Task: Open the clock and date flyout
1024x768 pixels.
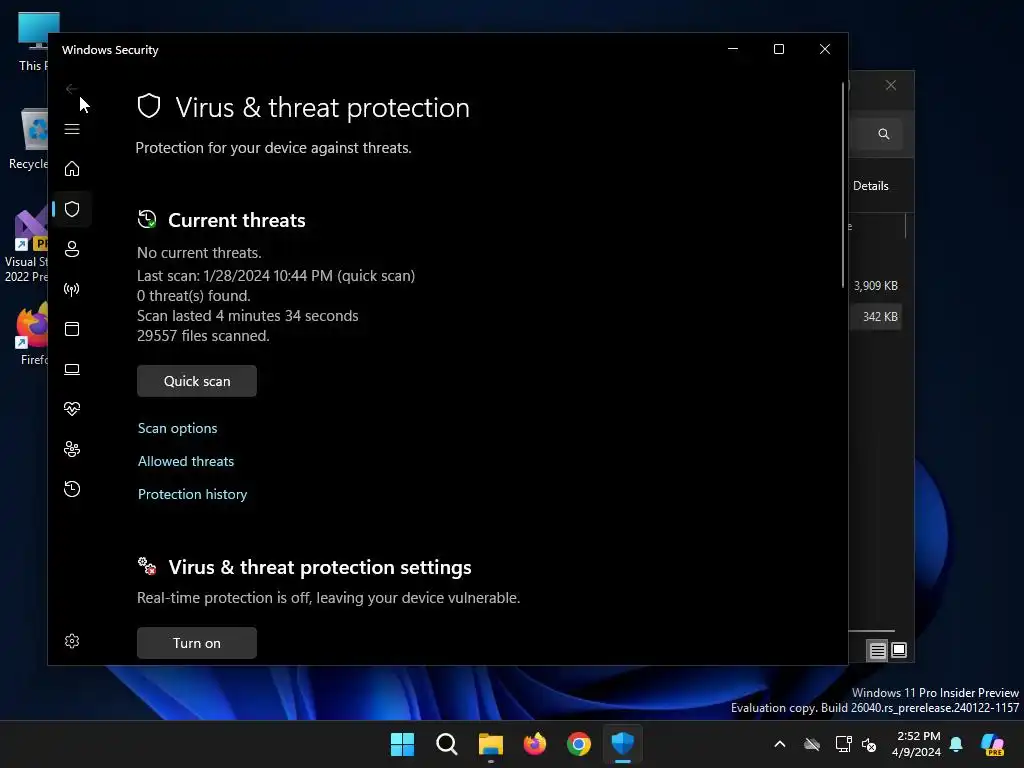Action: [x=917, y=744]
